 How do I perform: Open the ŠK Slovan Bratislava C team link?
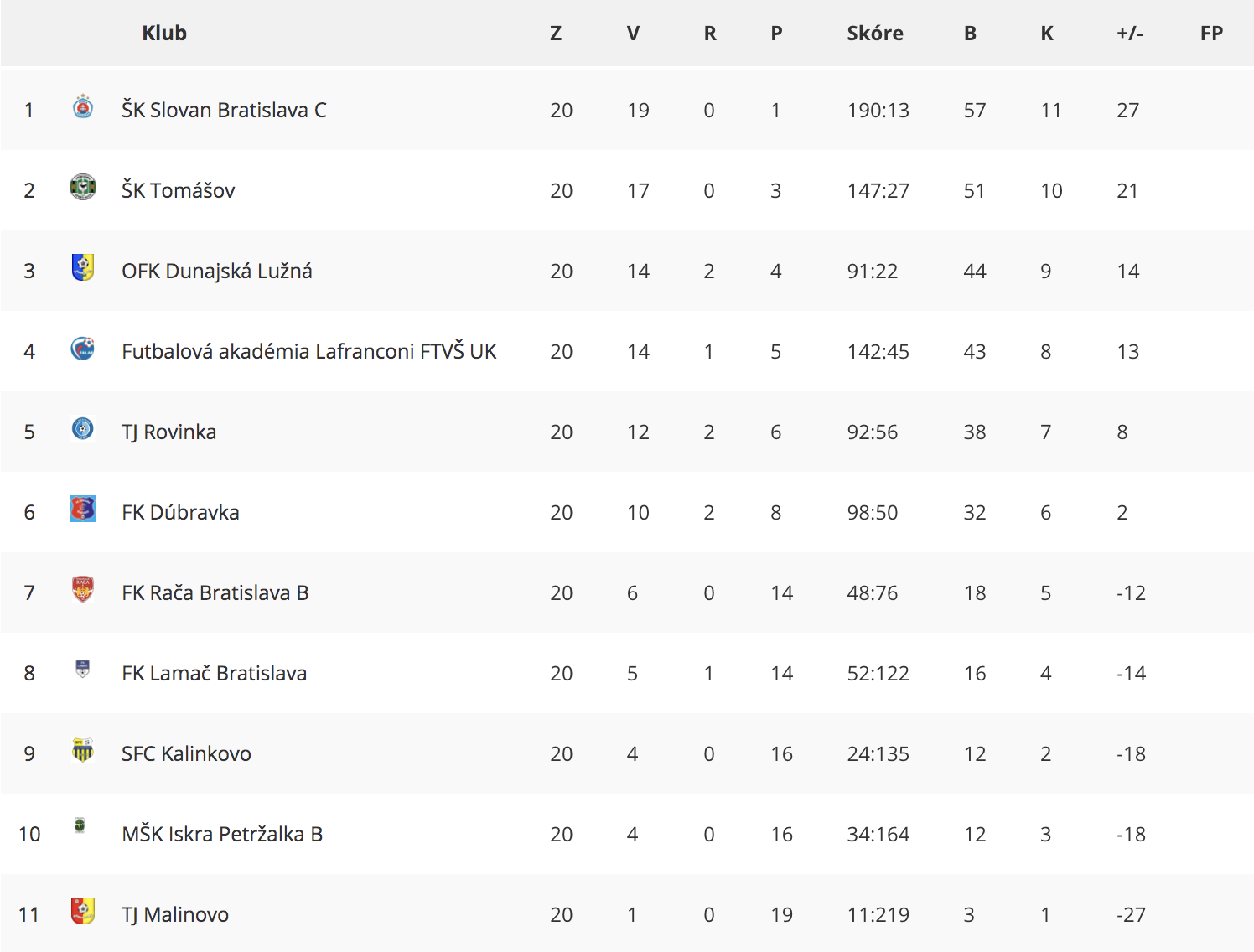[x=224, y=110]
